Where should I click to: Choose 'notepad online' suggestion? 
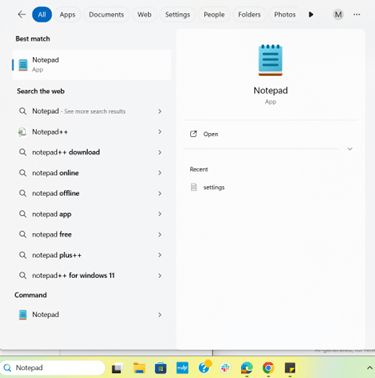pyautogui.click(x=55, y=173)
